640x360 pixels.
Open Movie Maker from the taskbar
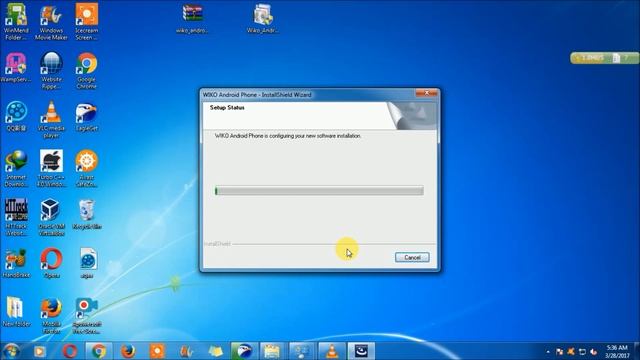[186, 351]
